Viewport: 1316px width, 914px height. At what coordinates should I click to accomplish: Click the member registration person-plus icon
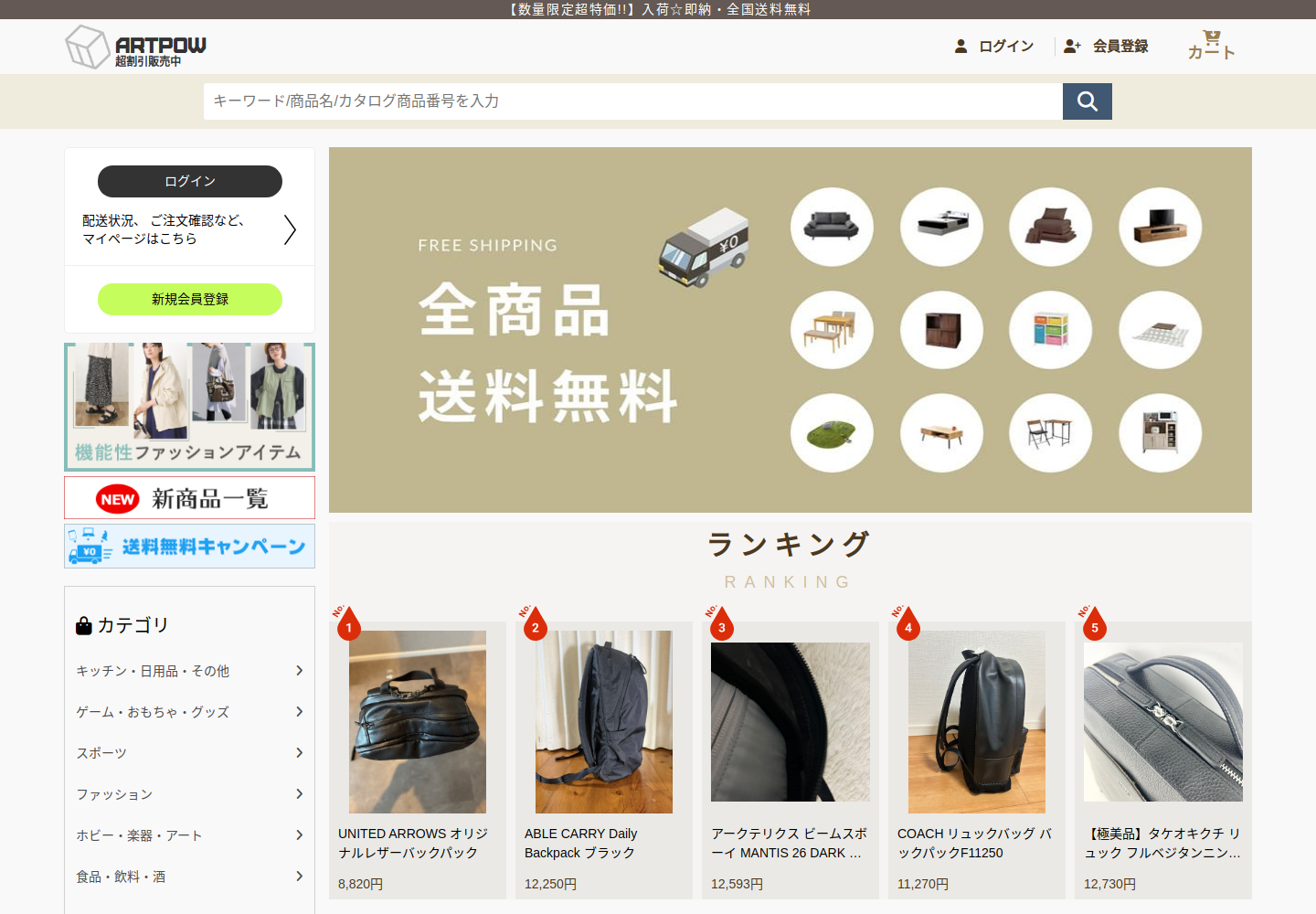[1072, 46]
